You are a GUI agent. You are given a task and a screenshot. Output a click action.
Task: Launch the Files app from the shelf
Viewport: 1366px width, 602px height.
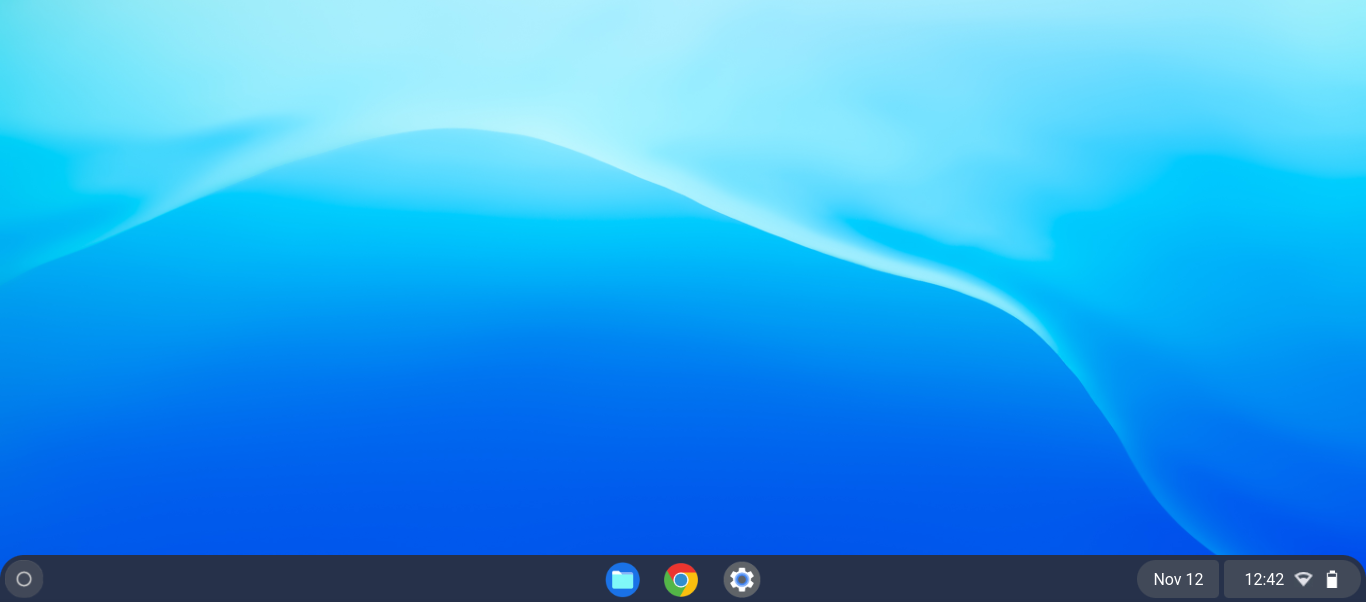(x=622, y=579)
